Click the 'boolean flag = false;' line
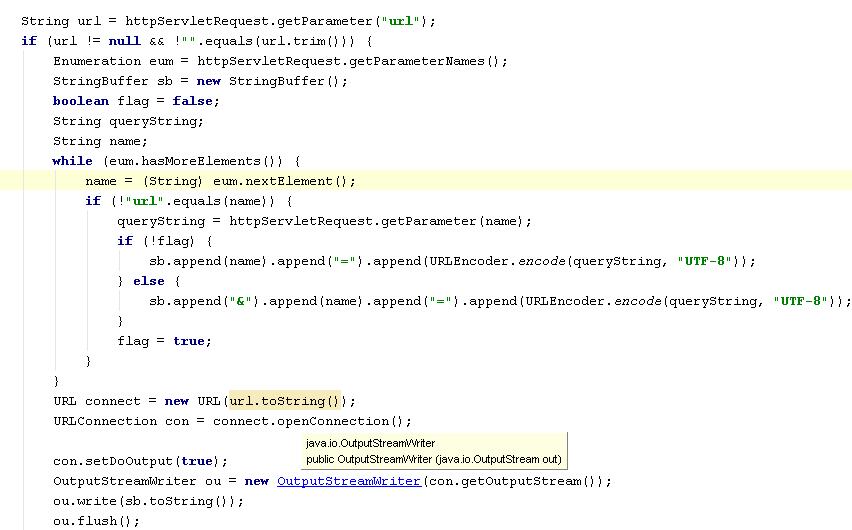 136,101
